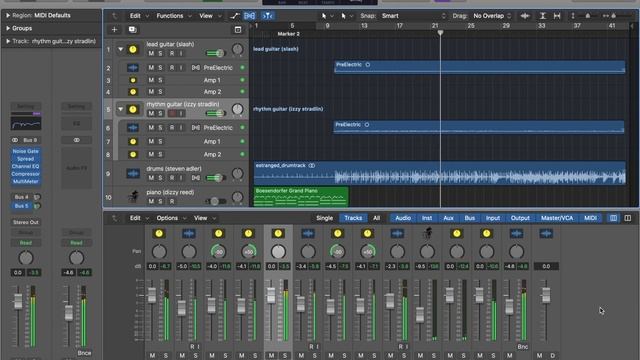Viewport: 640px width, 360px height.
Task: Mute the lead guitar (slash) track
Action: tap(151, 53)
